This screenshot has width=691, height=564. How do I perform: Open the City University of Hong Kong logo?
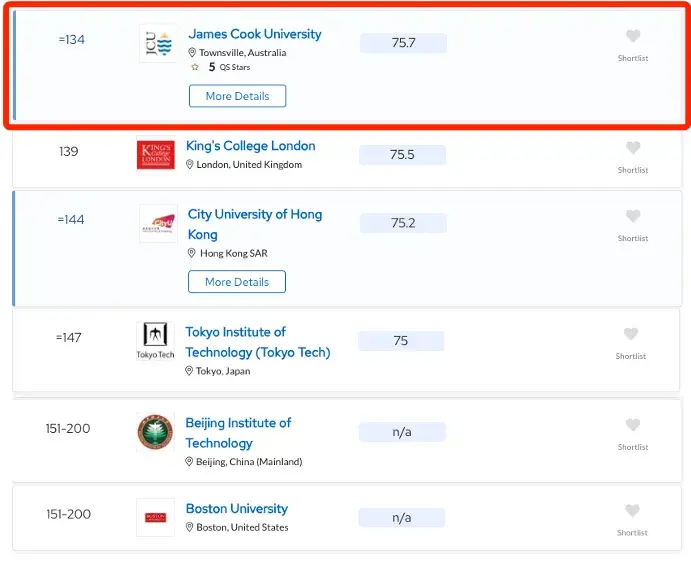pyautogui.click(x=158, y=223)
